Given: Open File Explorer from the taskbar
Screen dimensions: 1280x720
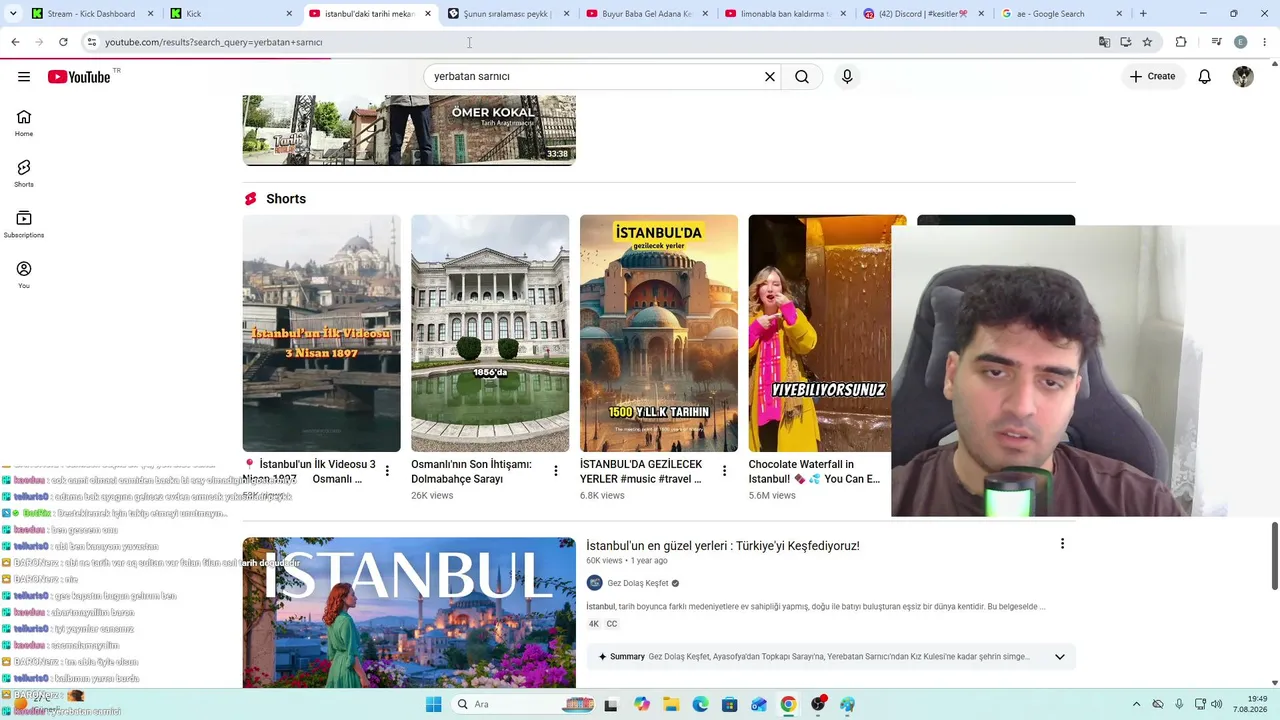Looking at the screenshot, I should 671,704.
